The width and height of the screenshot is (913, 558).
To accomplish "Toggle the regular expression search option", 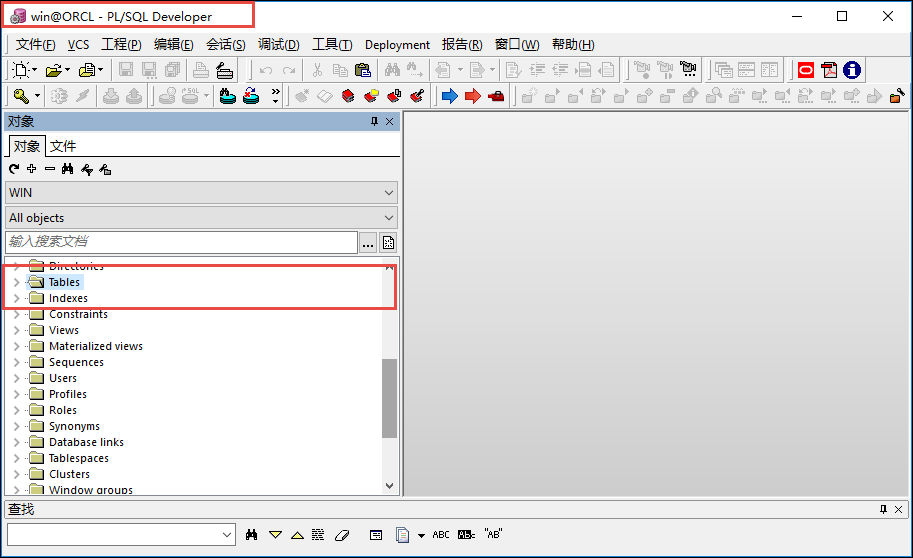I will coord(466,534).
